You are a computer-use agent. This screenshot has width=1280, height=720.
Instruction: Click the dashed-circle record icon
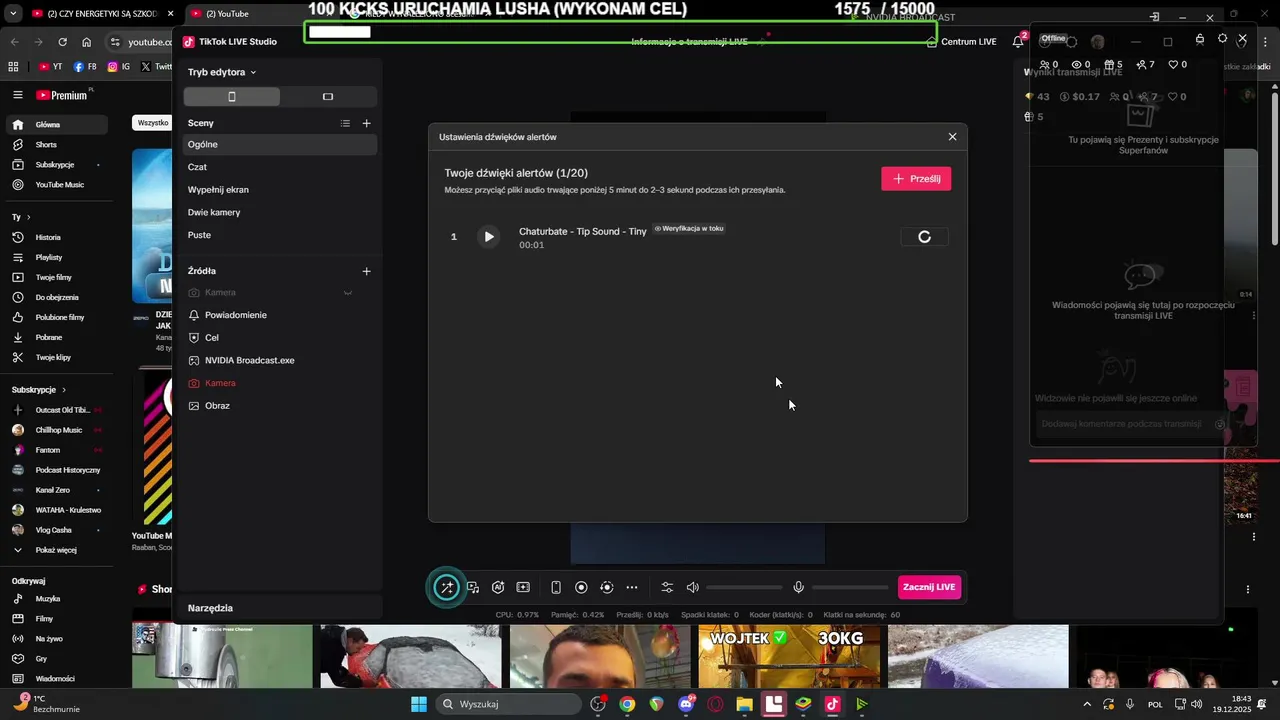click(x=607, y=587)
